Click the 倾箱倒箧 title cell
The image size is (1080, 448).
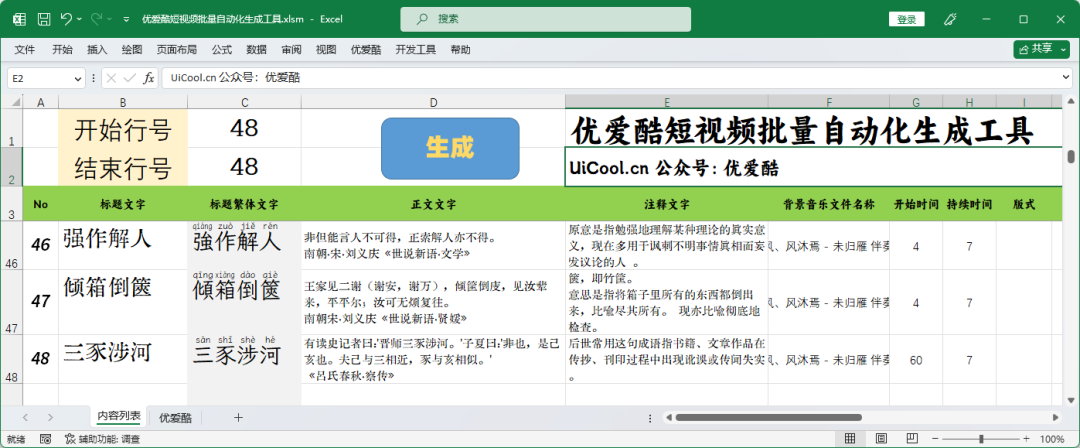(x=123, y=302)
